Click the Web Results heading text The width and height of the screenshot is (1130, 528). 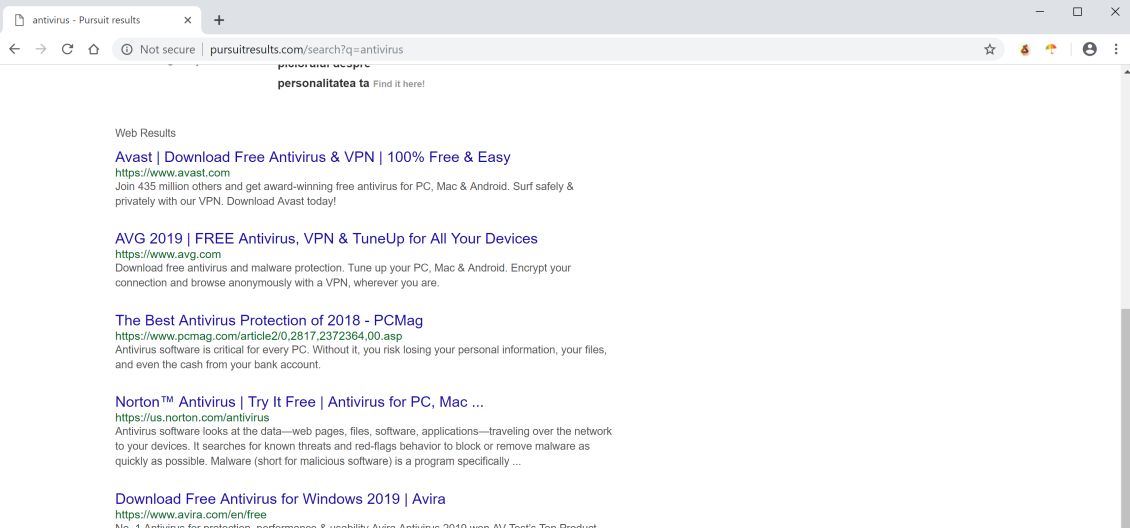pos(145,133)
